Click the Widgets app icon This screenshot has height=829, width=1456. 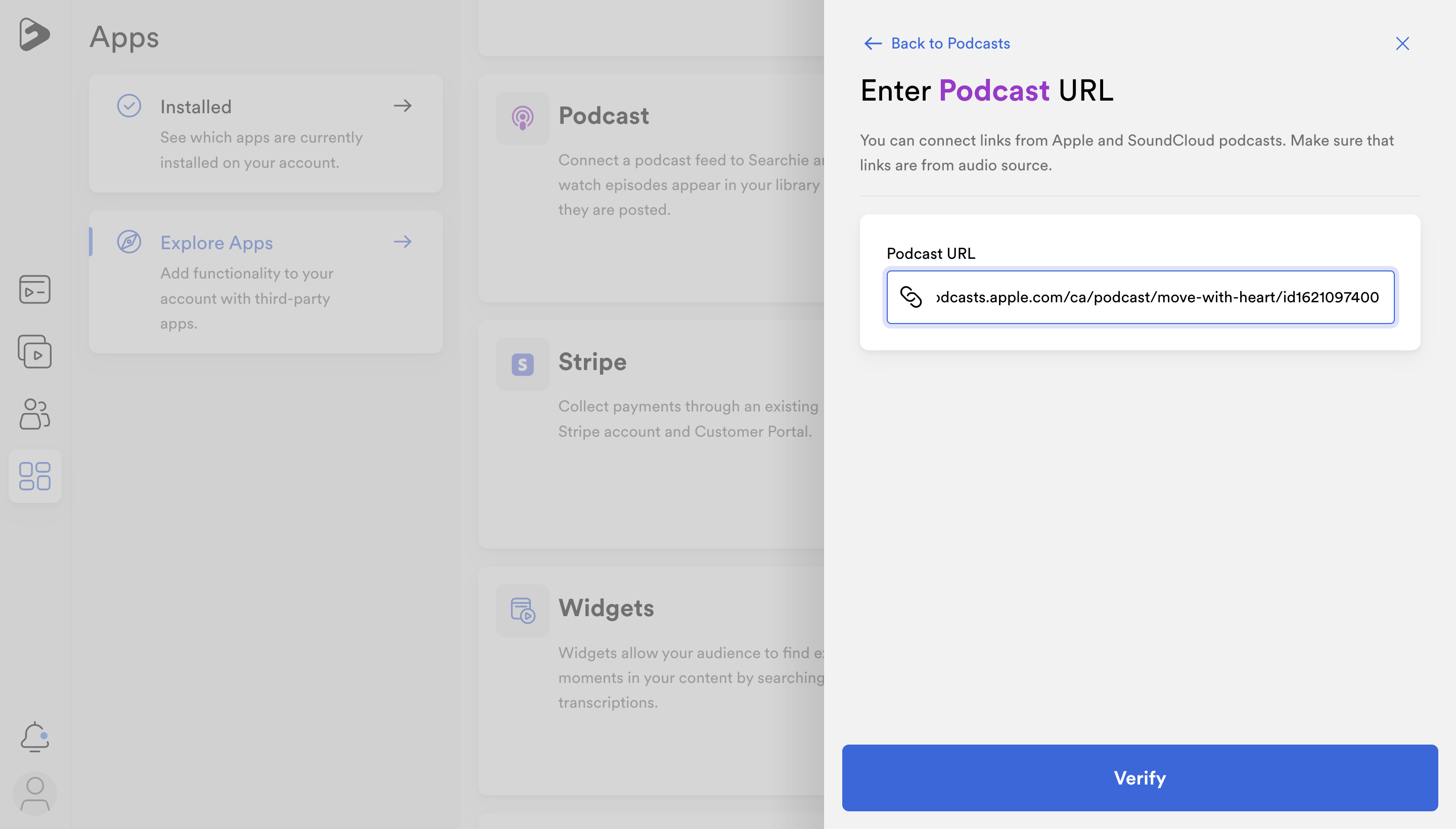click(x=522, y=610)
